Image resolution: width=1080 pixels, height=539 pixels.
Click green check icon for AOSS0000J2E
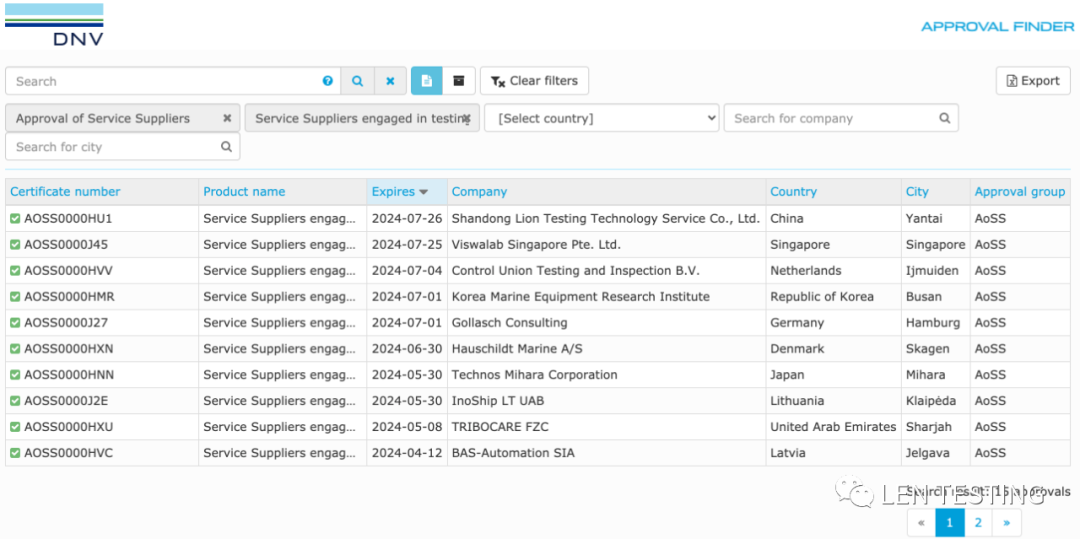pyautogui.click(x=15, y=401)
